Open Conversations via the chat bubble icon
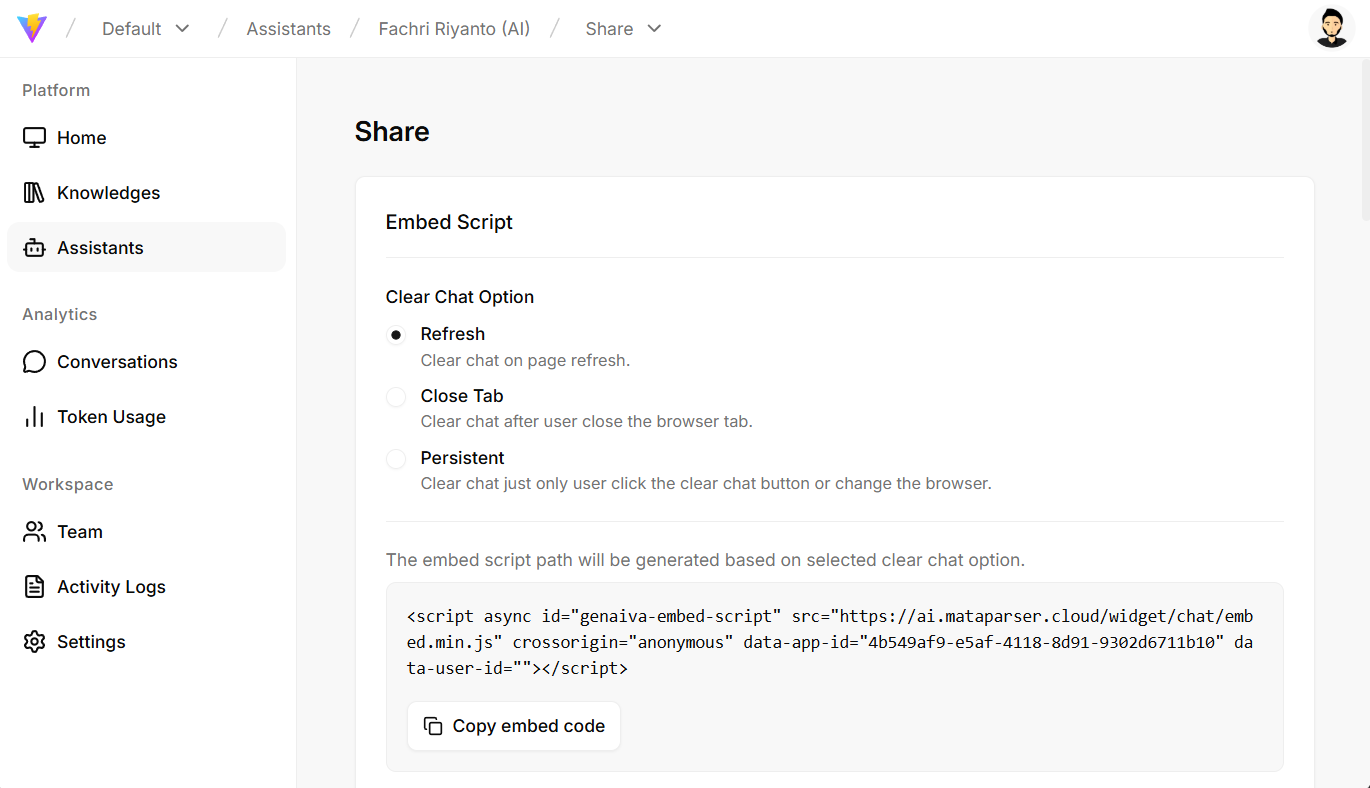 point(34,361)
